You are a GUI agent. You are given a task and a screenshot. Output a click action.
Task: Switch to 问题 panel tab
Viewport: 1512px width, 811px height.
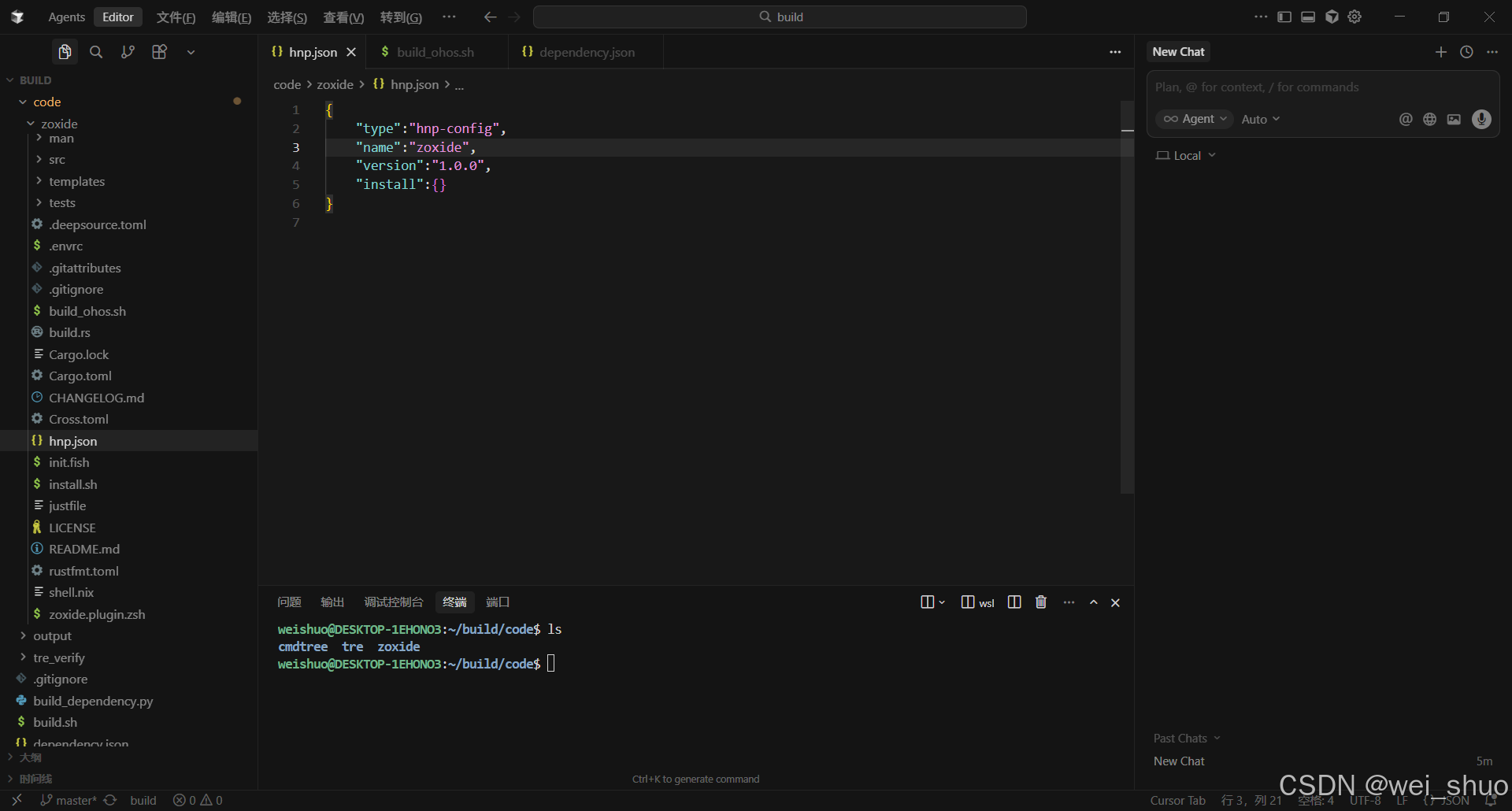coord(289,602)
